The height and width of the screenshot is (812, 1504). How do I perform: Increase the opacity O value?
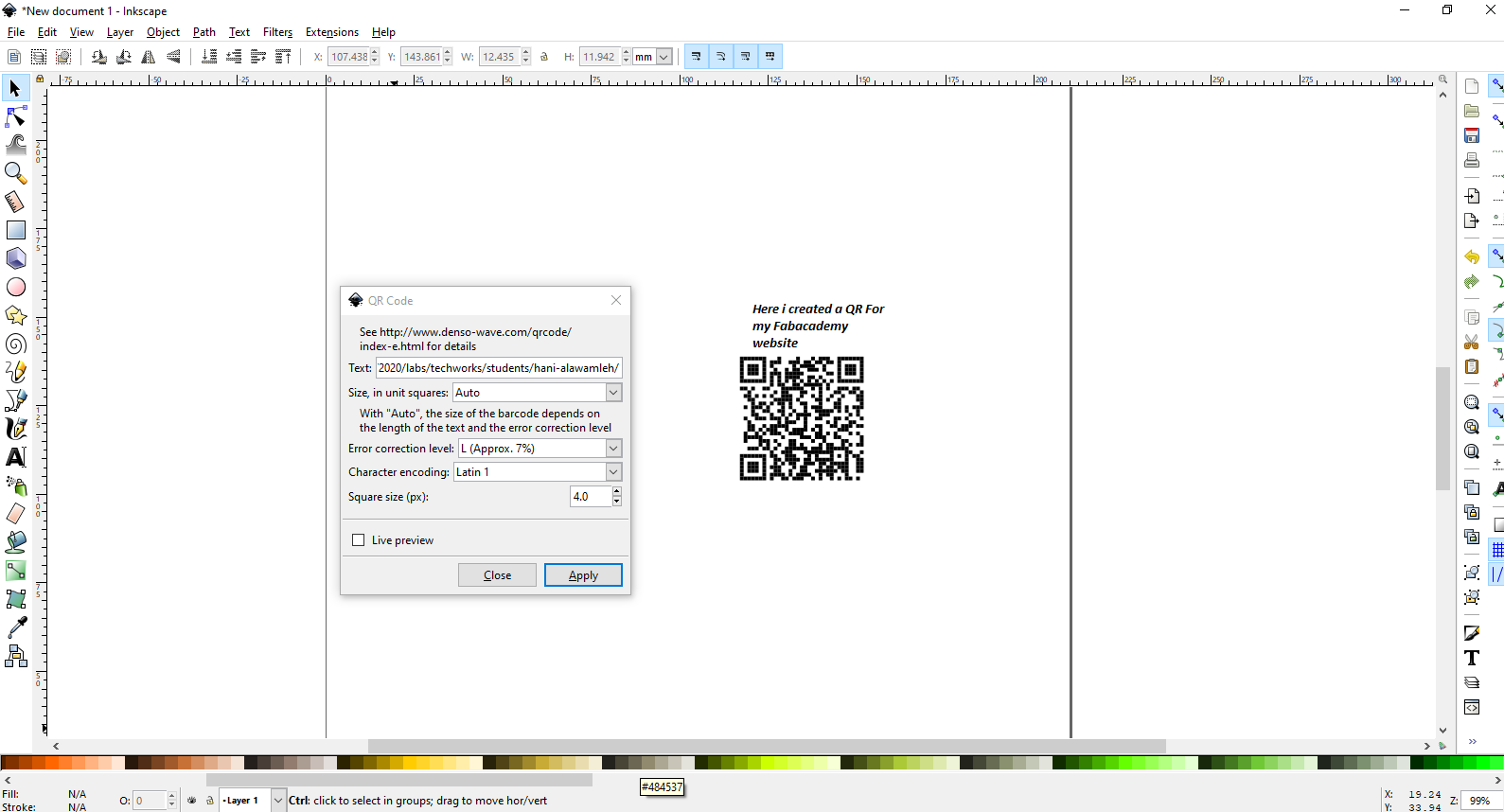pyautogui.click(x=172, y=797)
